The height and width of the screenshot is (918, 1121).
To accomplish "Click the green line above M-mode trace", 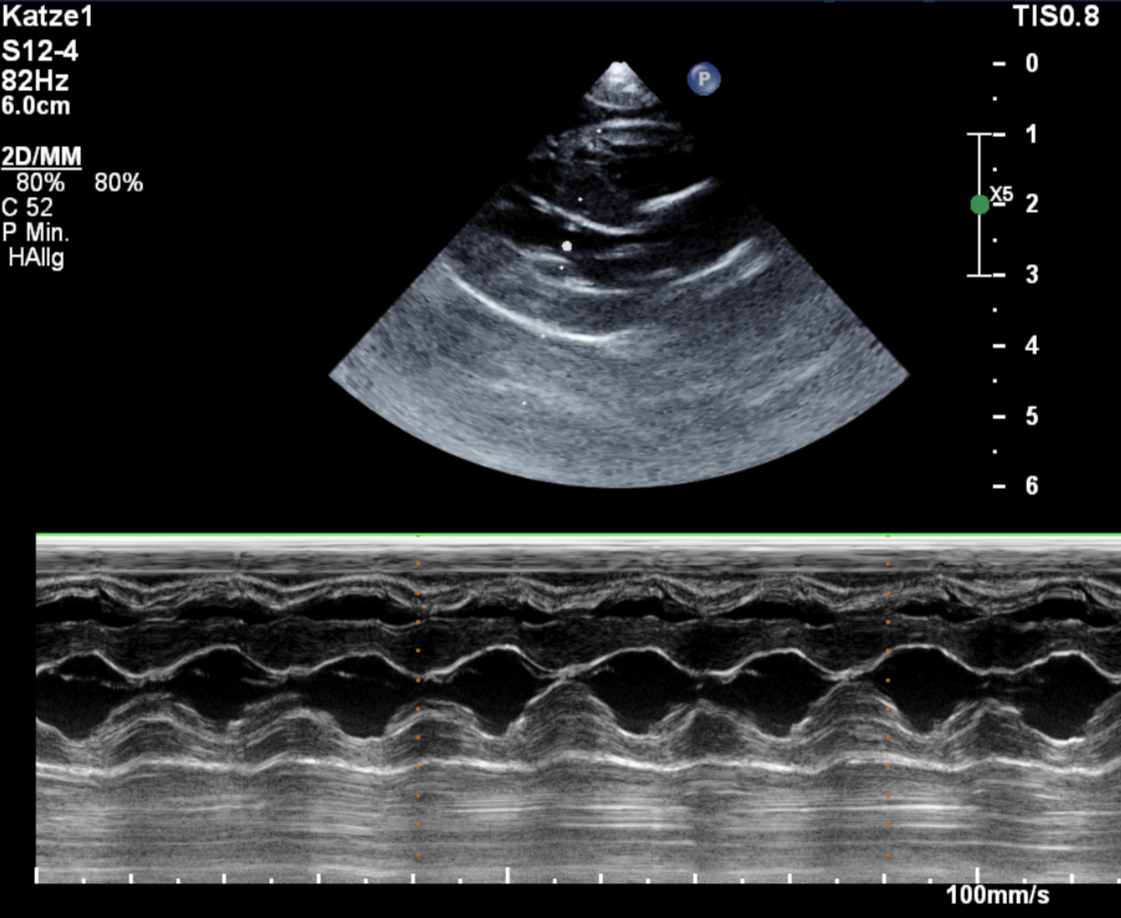I will point(578,537).
